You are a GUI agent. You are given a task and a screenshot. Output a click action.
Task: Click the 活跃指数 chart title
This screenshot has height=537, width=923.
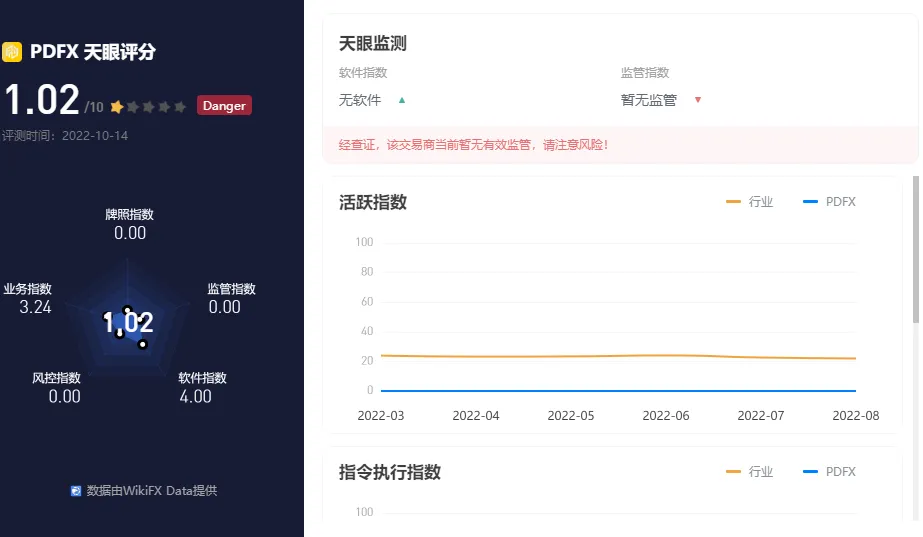point(373,203)
